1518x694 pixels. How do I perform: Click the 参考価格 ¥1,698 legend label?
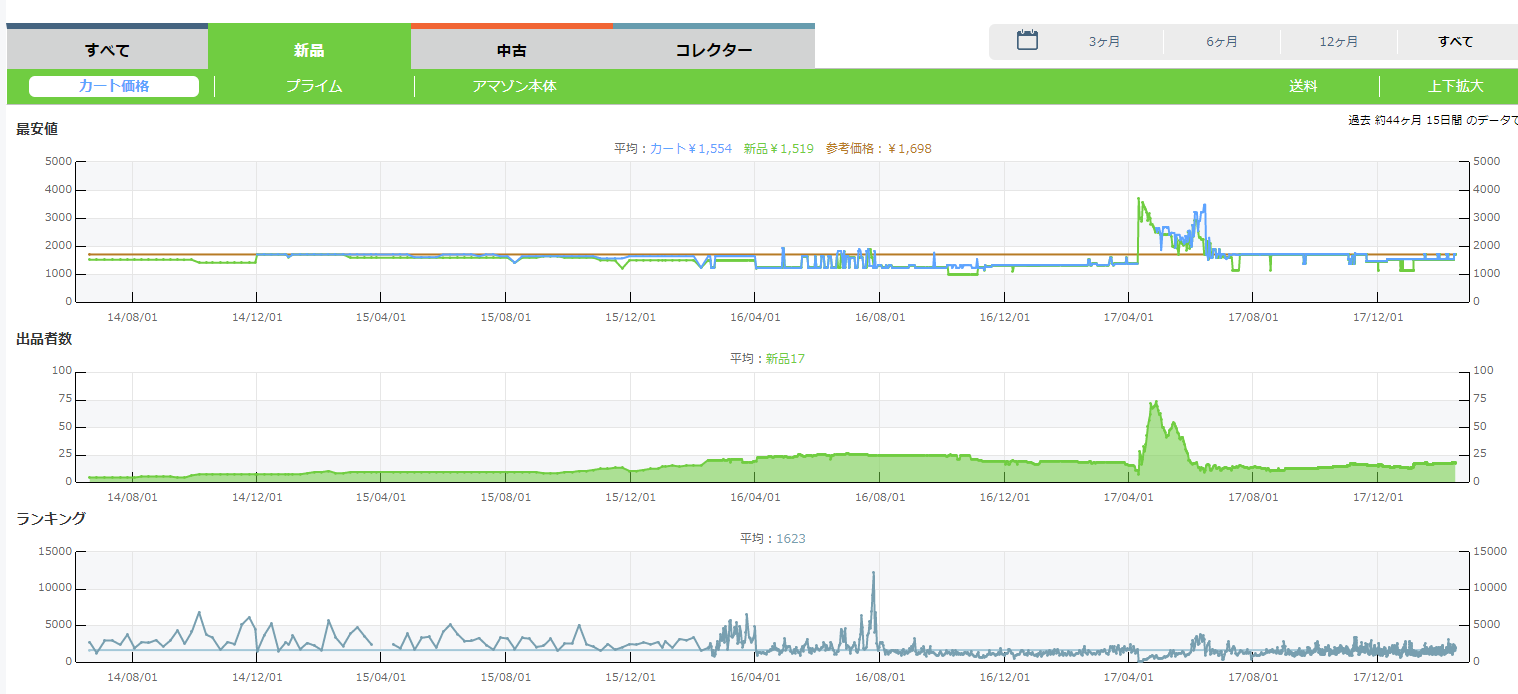(x=878, y=149)
